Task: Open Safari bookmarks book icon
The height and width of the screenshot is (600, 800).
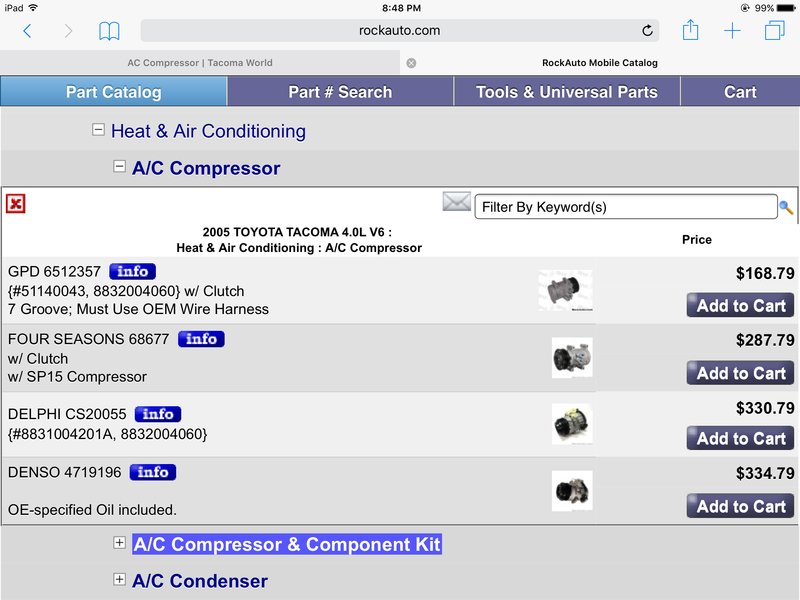Action: [109, 31]
